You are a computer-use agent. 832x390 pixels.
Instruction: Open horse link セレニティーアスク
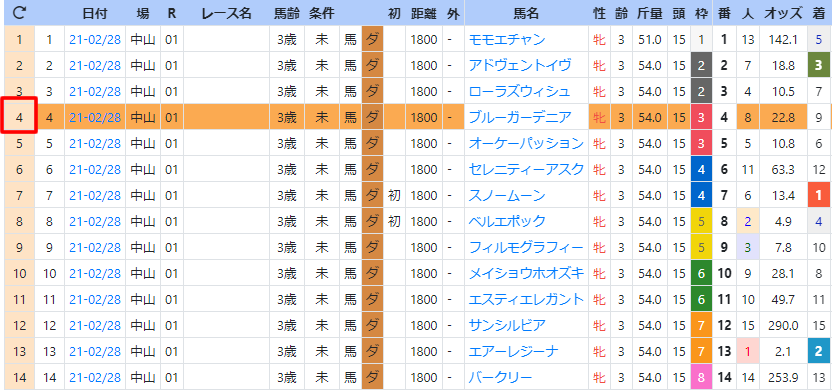526,169
